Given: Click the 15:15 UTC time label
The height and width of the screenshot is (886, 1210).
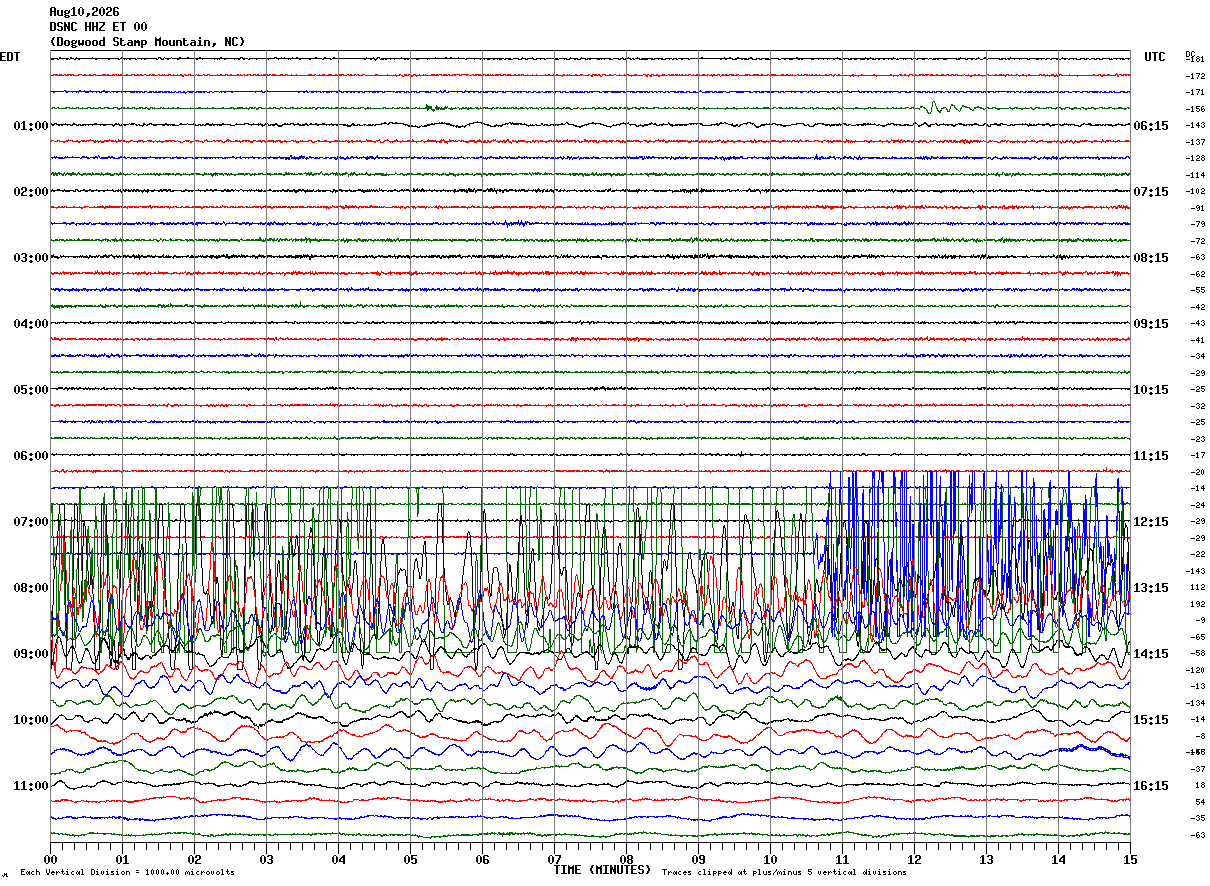Looking at the screenshot, I should (x=1151, y=720).
